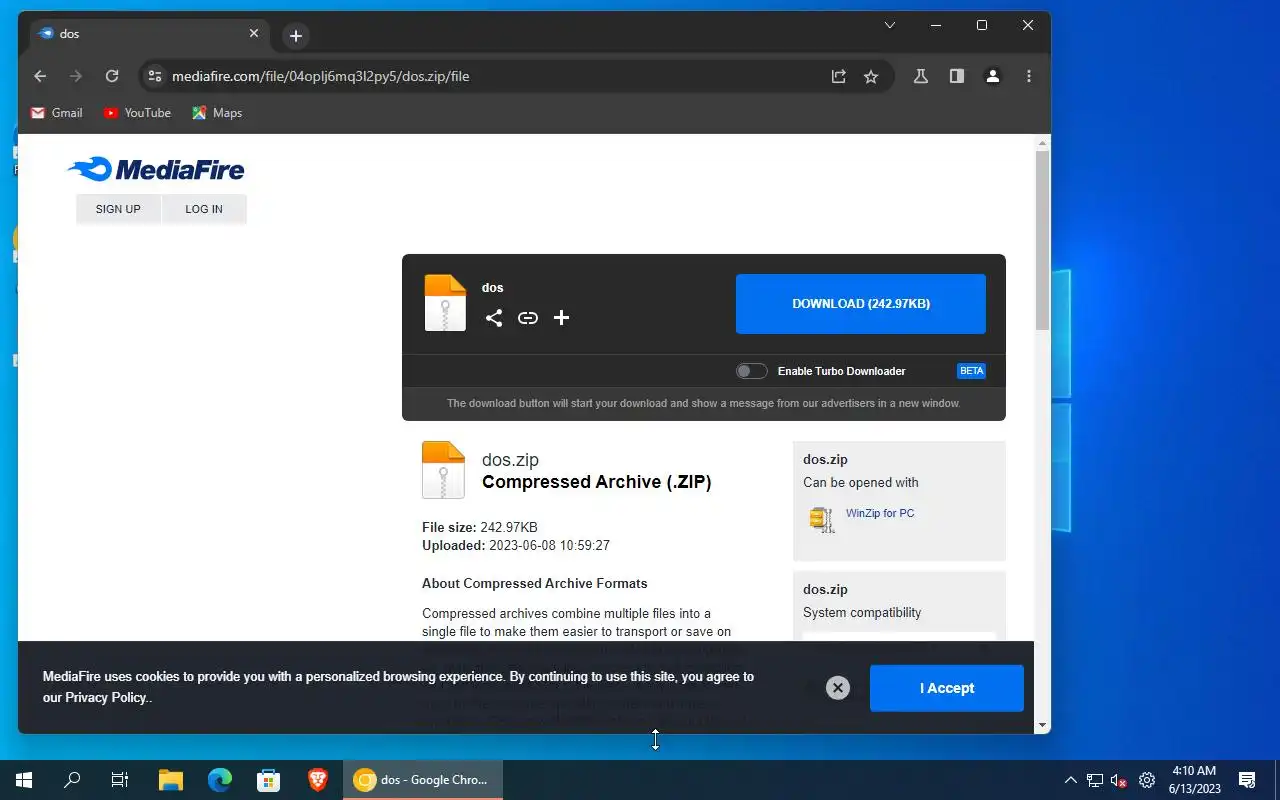The width and height of the screenshot is (1280, 800).
Task: Click the zip icon next to dos.zip heading
Action: tap(443, 469)
